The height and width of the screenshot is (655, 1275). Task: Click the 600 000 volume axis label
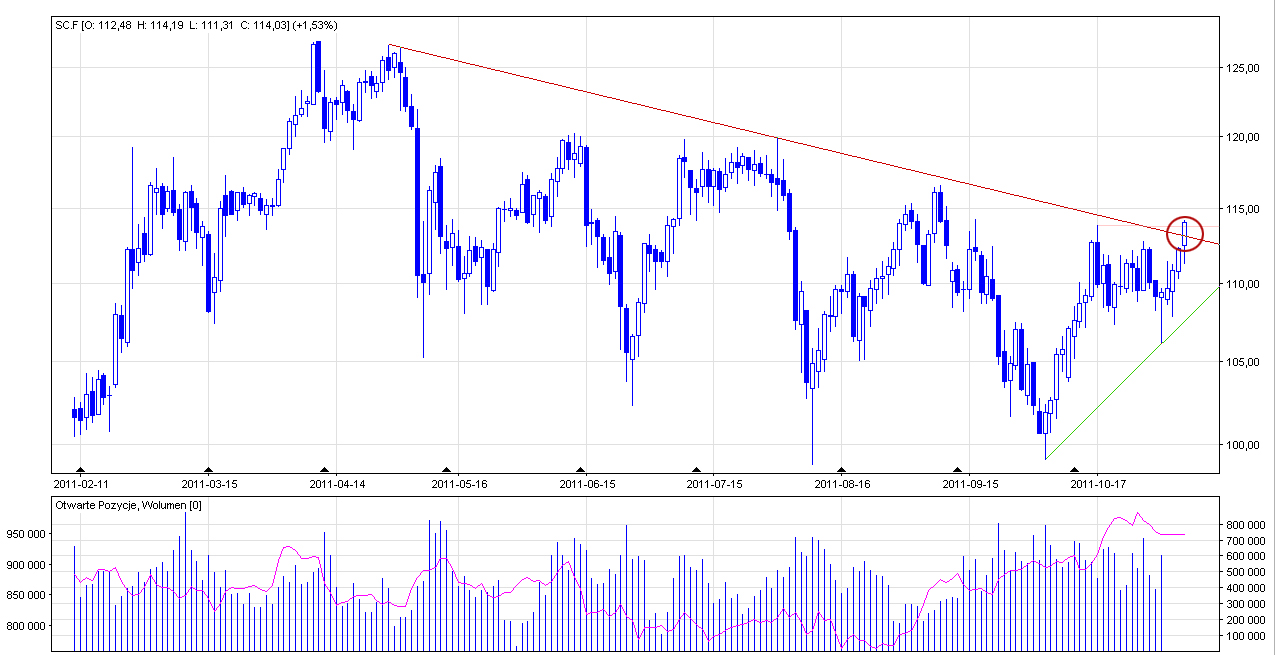[x=1247, y=556]
